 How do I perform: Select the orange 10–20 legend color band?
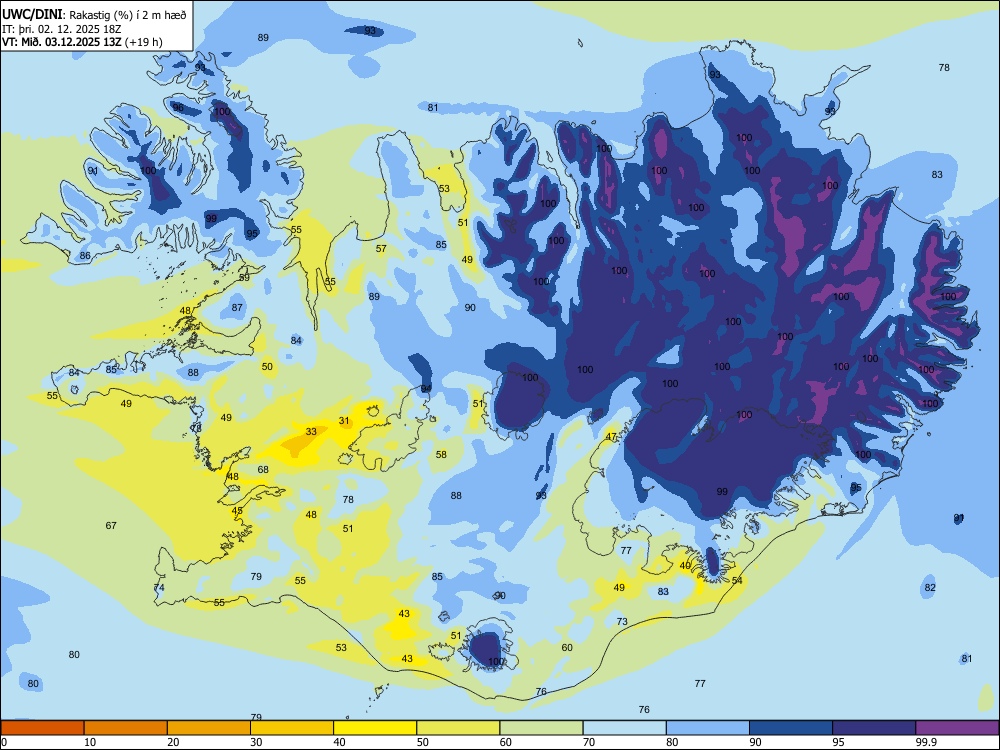pyautogui.click(x=126, y=728)
